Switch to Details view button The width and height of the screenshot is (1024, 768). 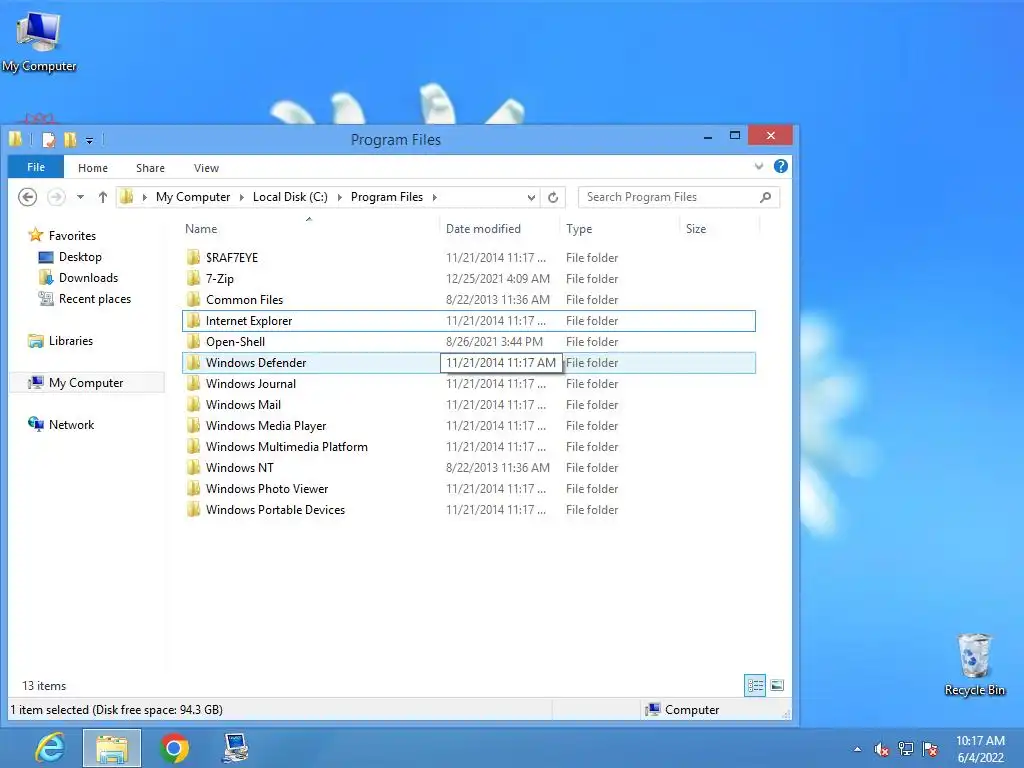tap(755, 685)
